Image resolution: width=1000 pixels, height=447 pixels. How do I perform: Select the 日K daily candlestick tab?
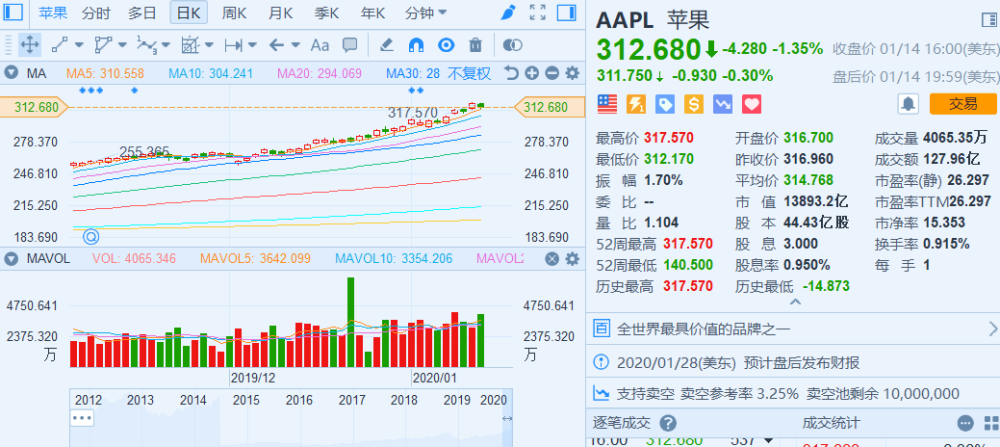[x=189, y=13]
